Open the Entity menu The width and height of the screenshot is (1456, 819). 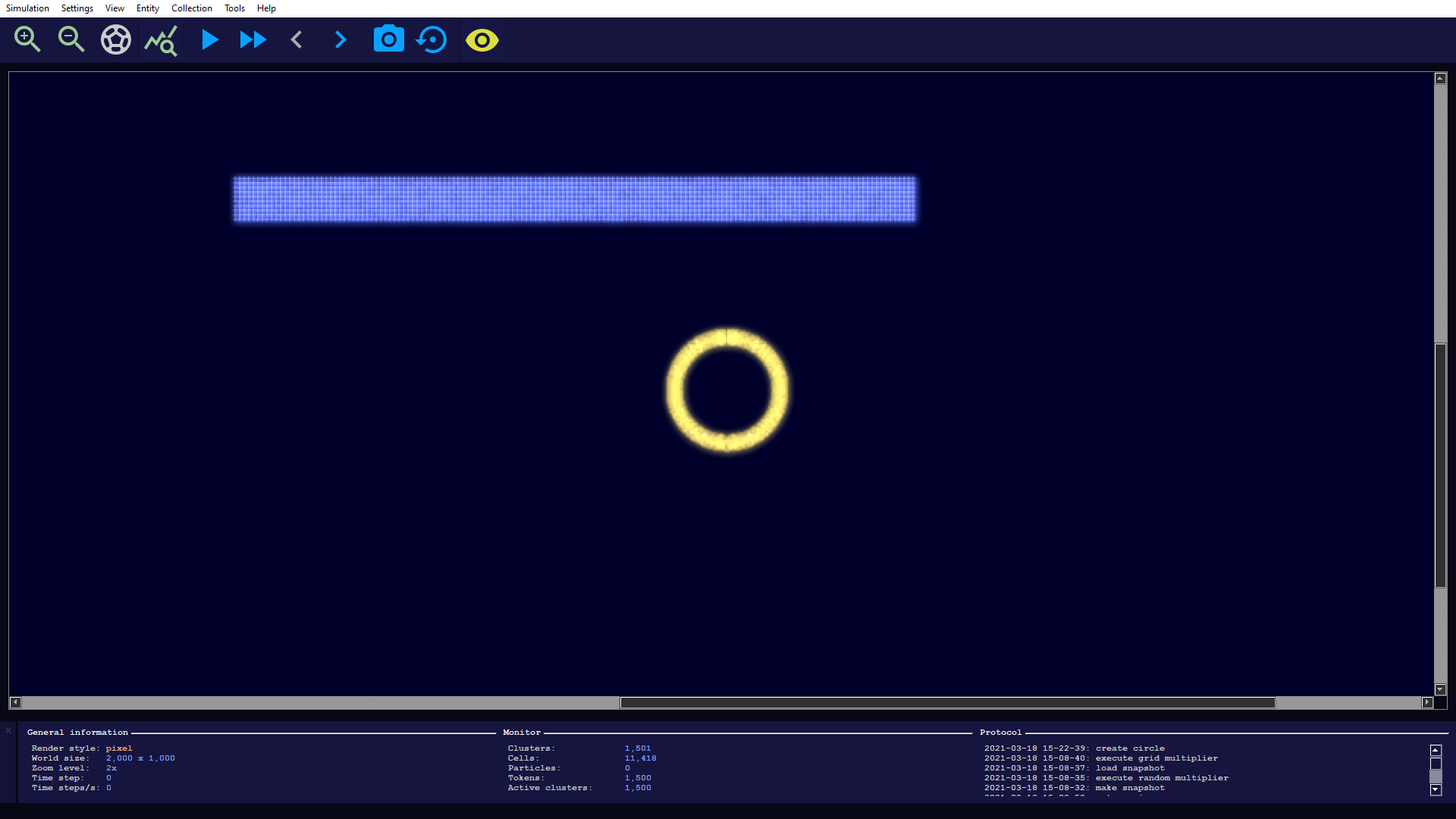pos(147,8)
